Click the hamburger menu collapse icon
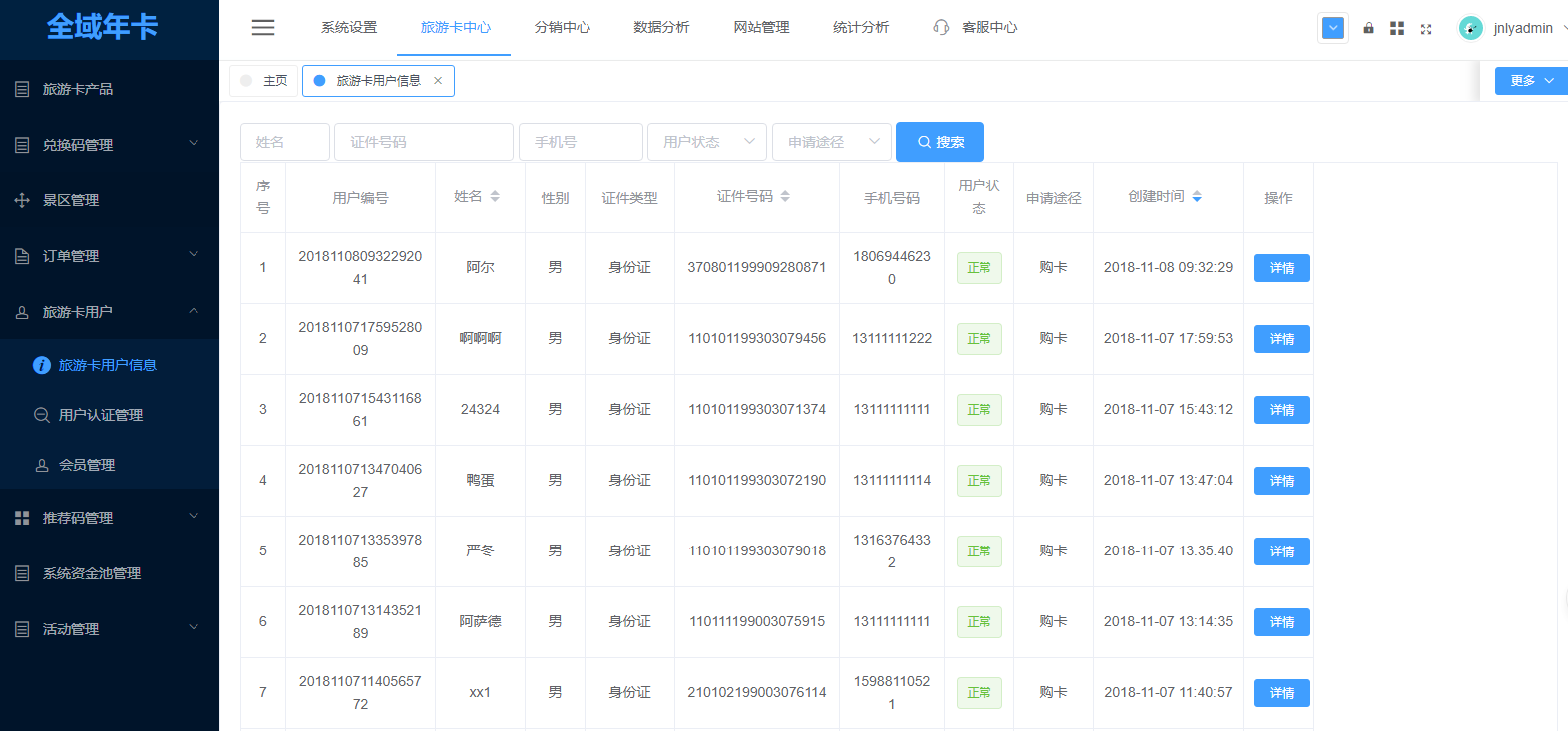The width and height of the screenshot is (1568, 731). pos(263,28)
